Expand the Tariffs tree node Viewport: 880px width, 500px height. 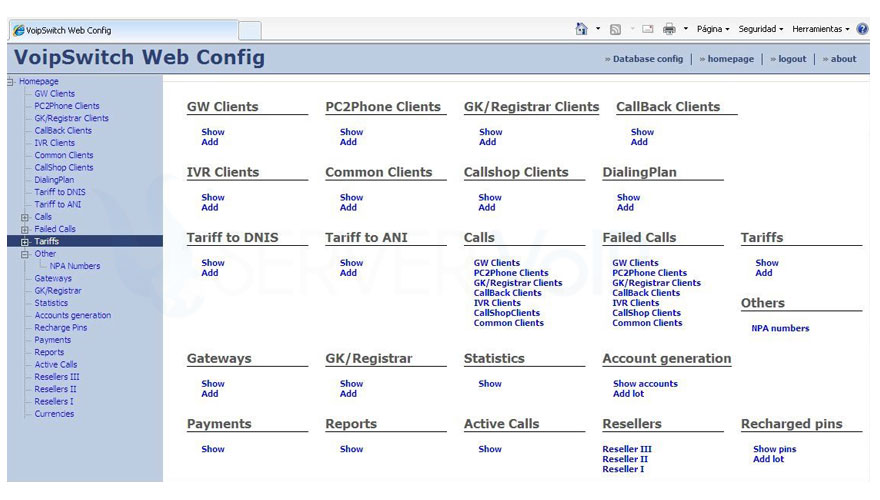(x=25, y=242)
